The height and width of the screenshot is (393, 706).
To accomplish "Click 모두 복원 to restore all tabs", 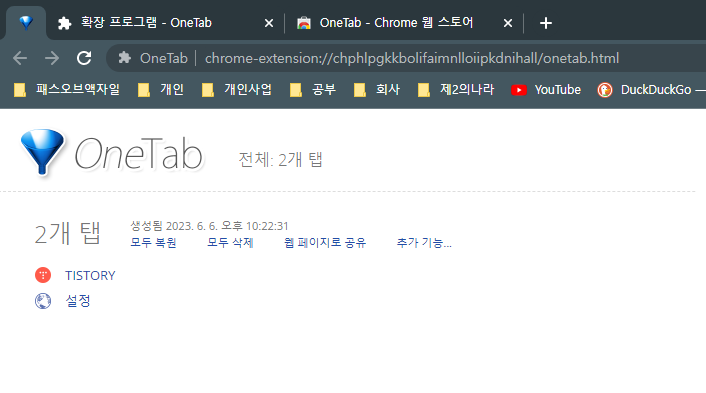I will 153,243.
